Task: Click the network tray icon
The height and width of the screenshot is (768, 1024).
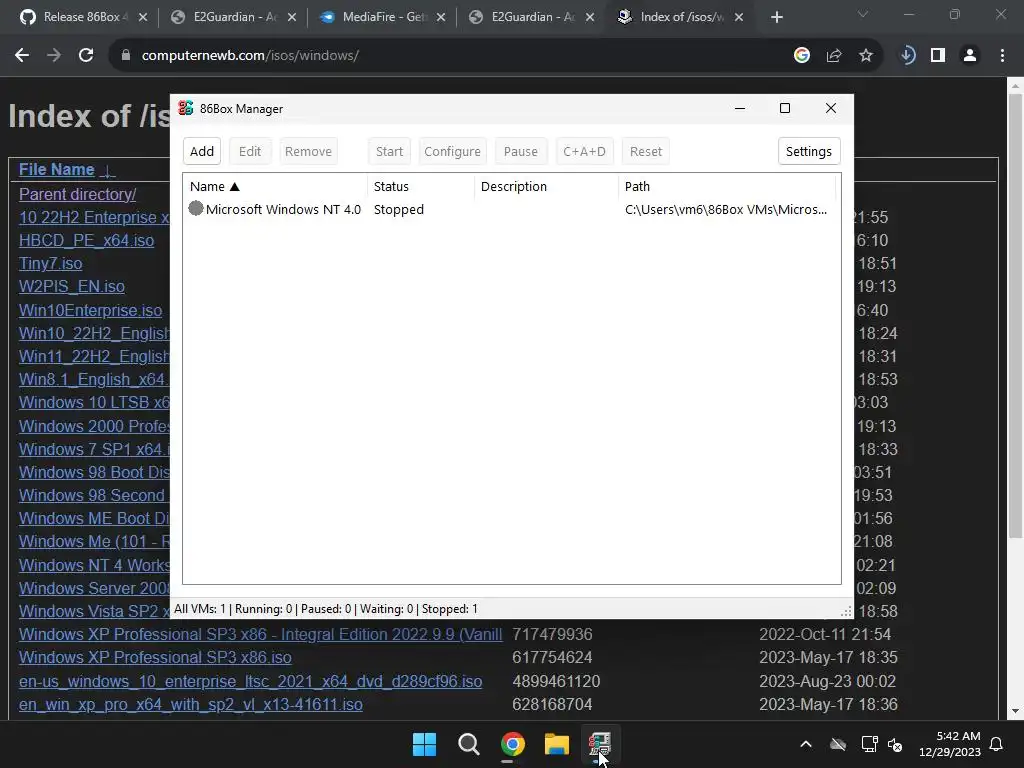Action: pyautogui.click(x=869, y=744)
